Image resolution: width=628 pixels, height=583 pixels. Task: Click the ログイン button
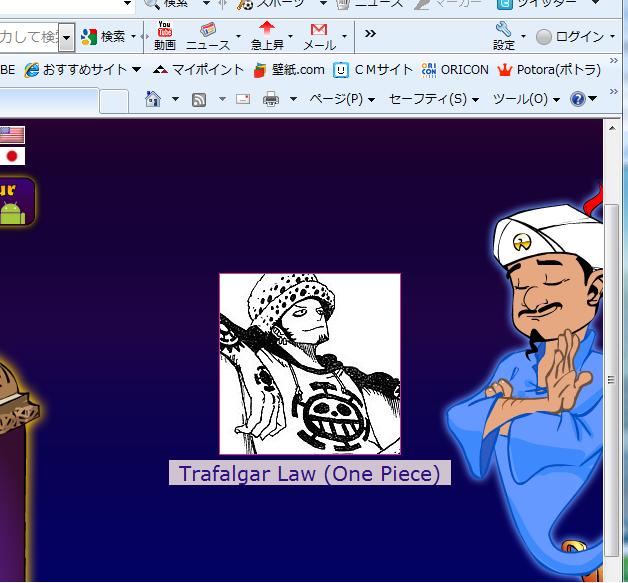coord(570,37)
